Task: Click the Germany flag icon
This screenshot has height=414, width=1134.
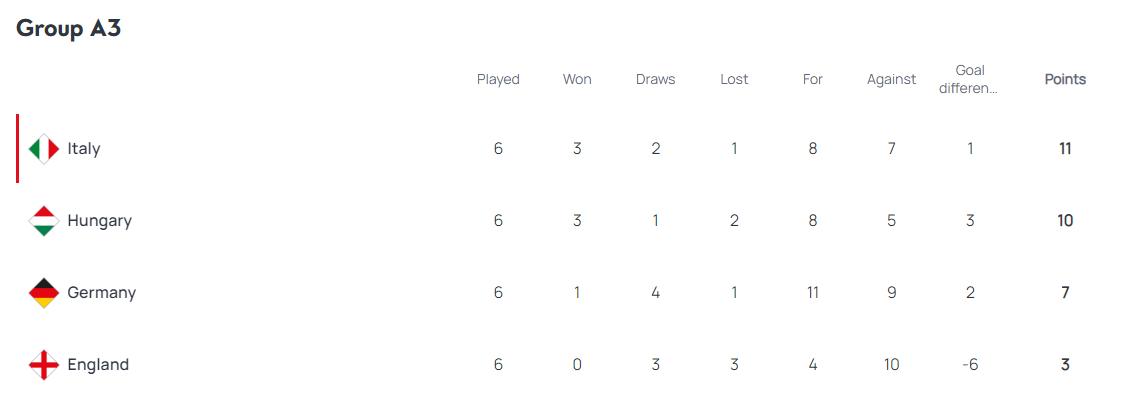Action: tap(44, 293)
